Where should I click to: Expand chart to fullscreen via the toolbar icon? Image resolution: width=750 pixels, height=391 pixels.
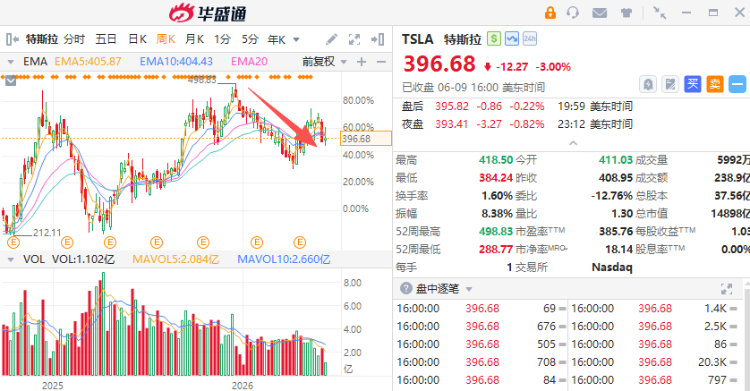[x=354, y=39]
